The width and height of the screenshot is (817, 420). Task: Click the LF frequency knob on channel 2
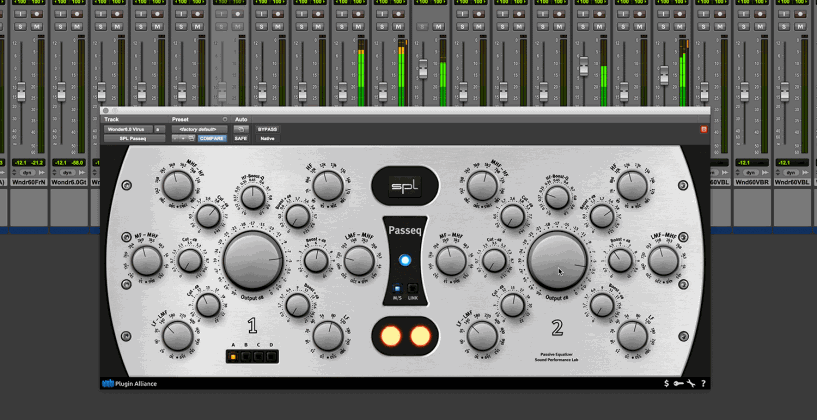(x=632, y=336)
